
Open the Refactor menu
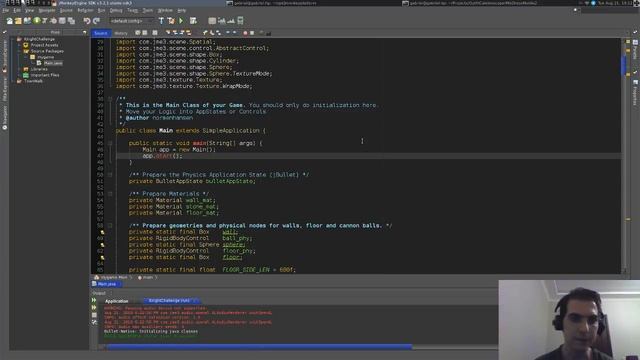pyautogui.click(x=85, y=10)
